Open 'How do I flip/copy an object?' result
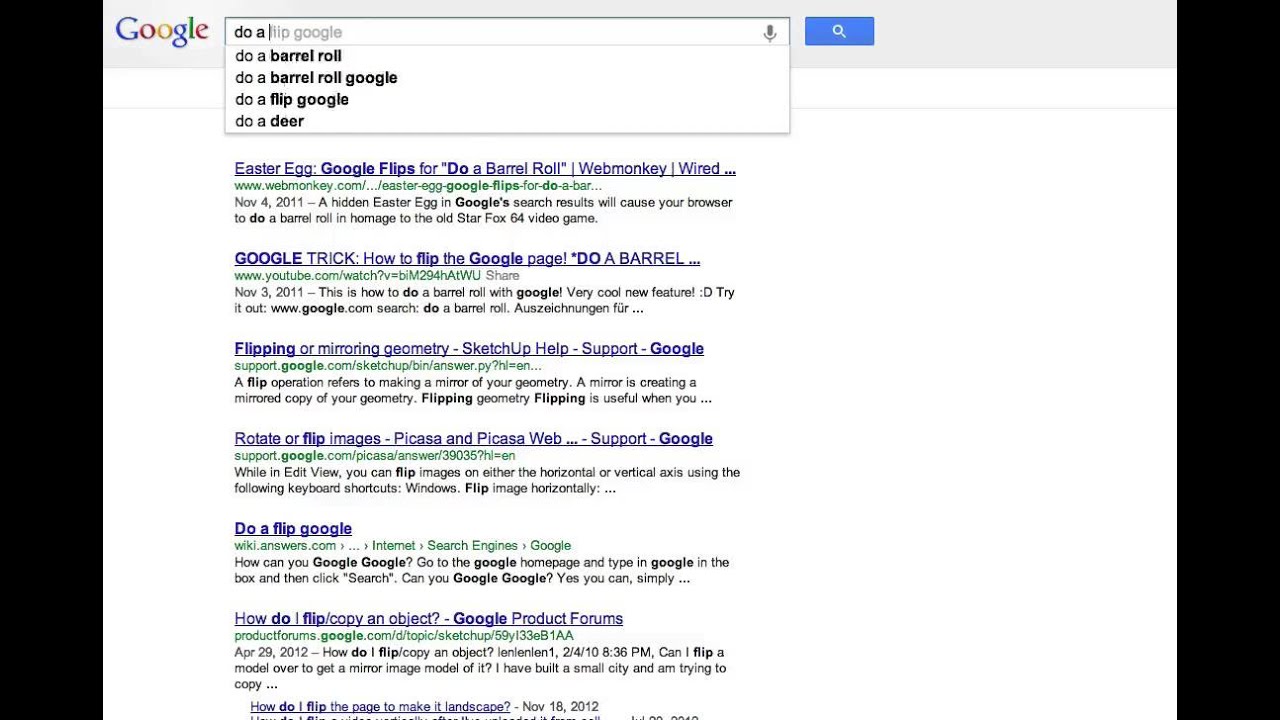This screenshot has height=720, width=1280. [428, 619]
